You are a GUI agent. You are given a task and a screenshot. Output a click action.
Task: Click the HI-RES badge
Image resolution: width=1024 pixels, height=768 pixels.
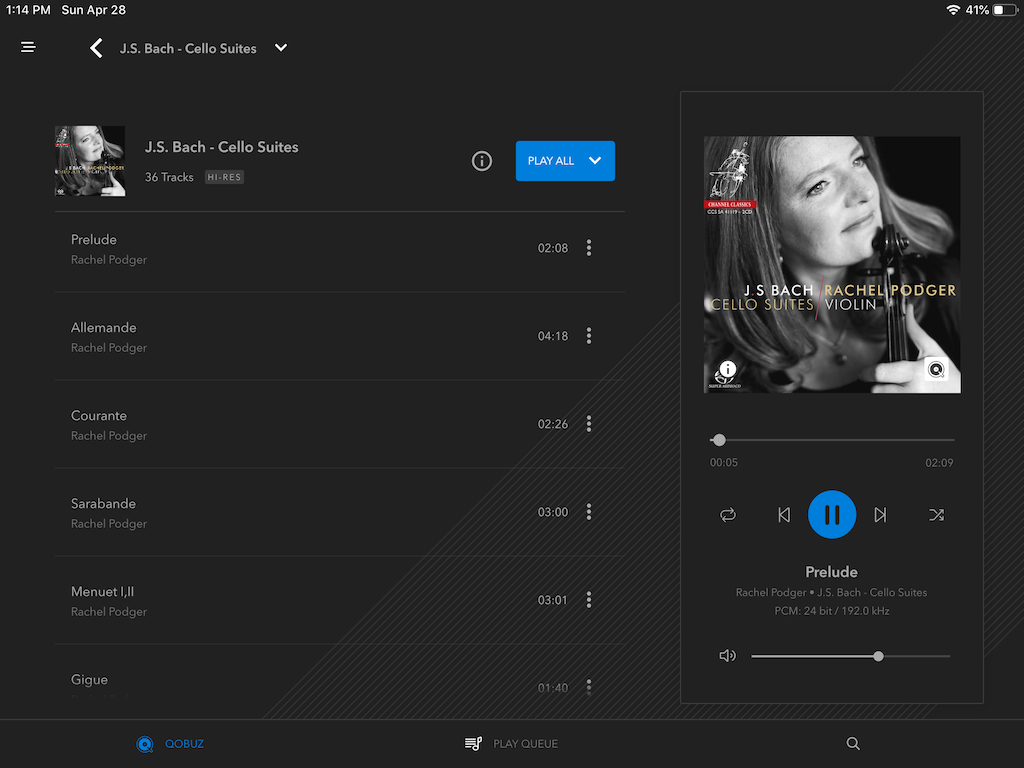tap(224, 177)
